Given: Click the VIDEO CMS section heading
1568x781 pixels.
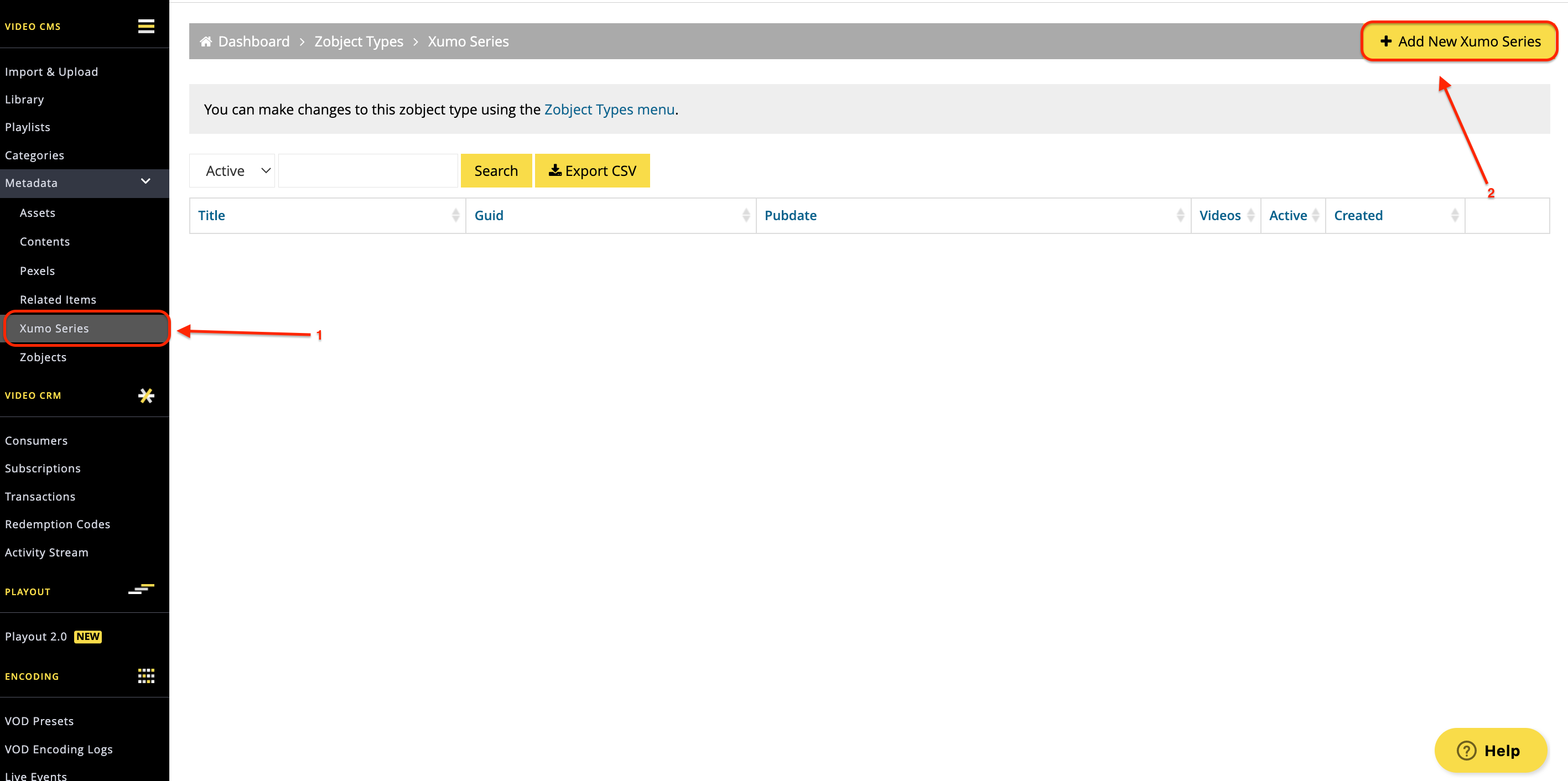Looking at the screenshot, I should tap(33, 27).
